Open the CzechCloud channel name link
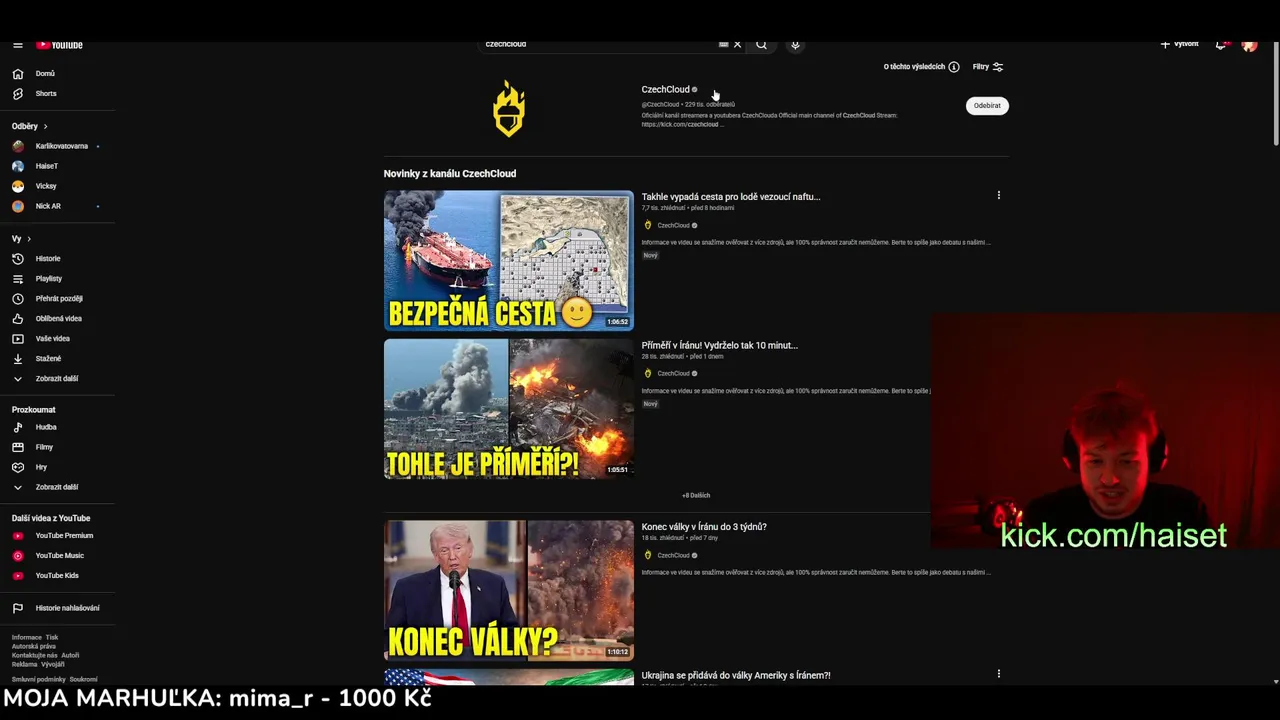 click(x=665, y=89)
